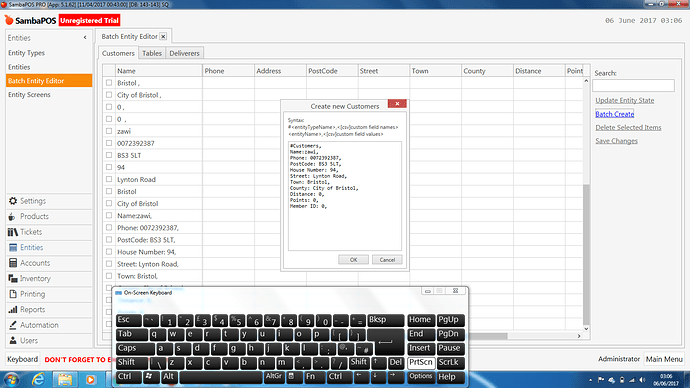This screenshot has width=690, height=388.
Task: Click scroll up arrow of entity grid
Action: 586,81
